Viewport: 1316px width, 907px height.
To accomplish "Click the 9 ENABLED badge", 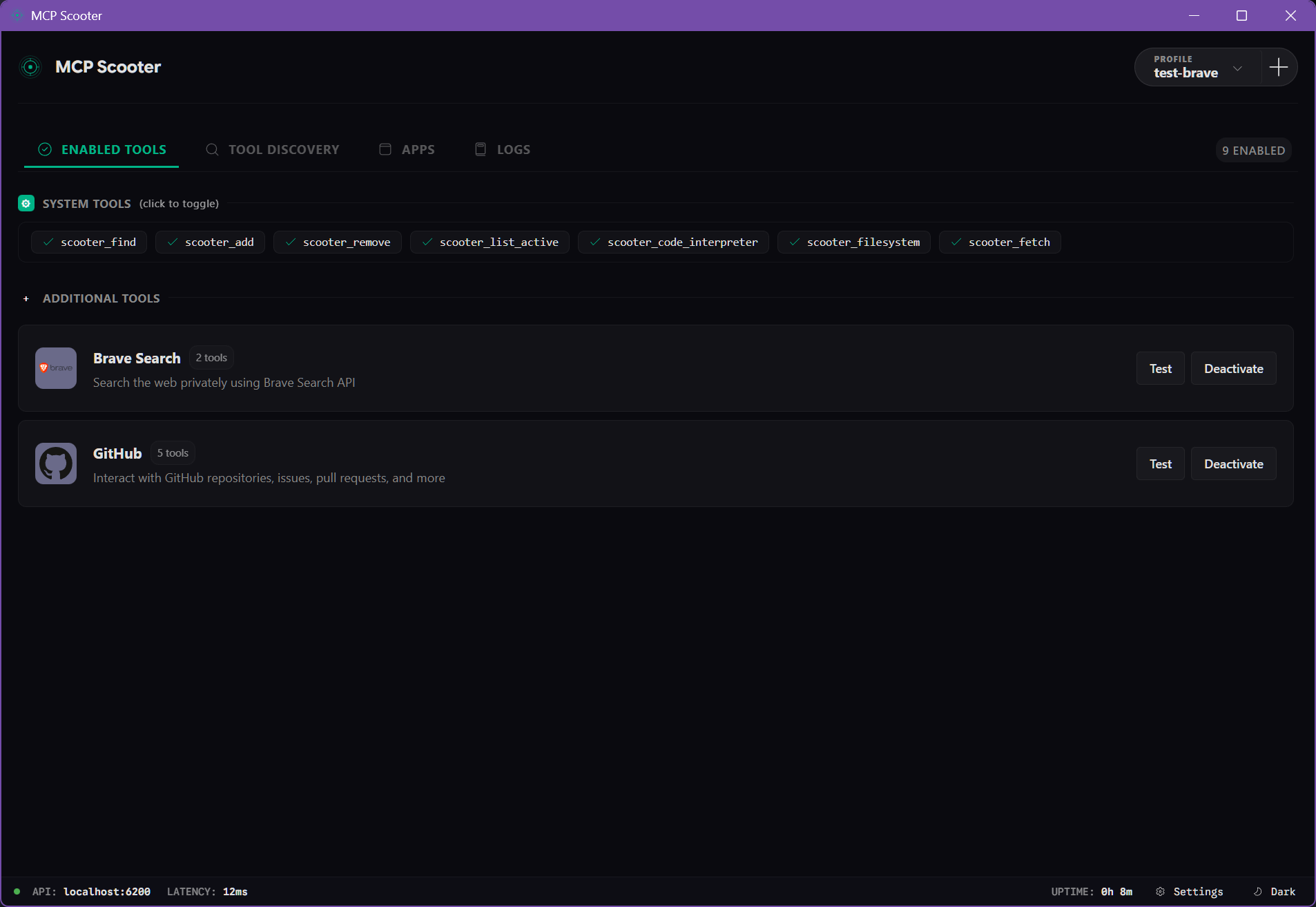I will click(1253, 150).
